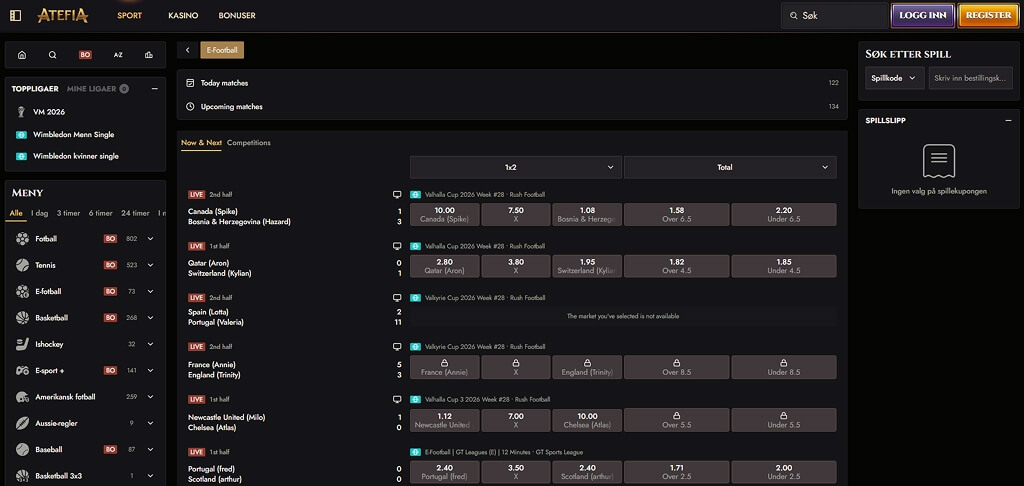This screenshot has height=486, width=1024.
Task: Open the A-Z sports list icon
Action: (118, 55)
